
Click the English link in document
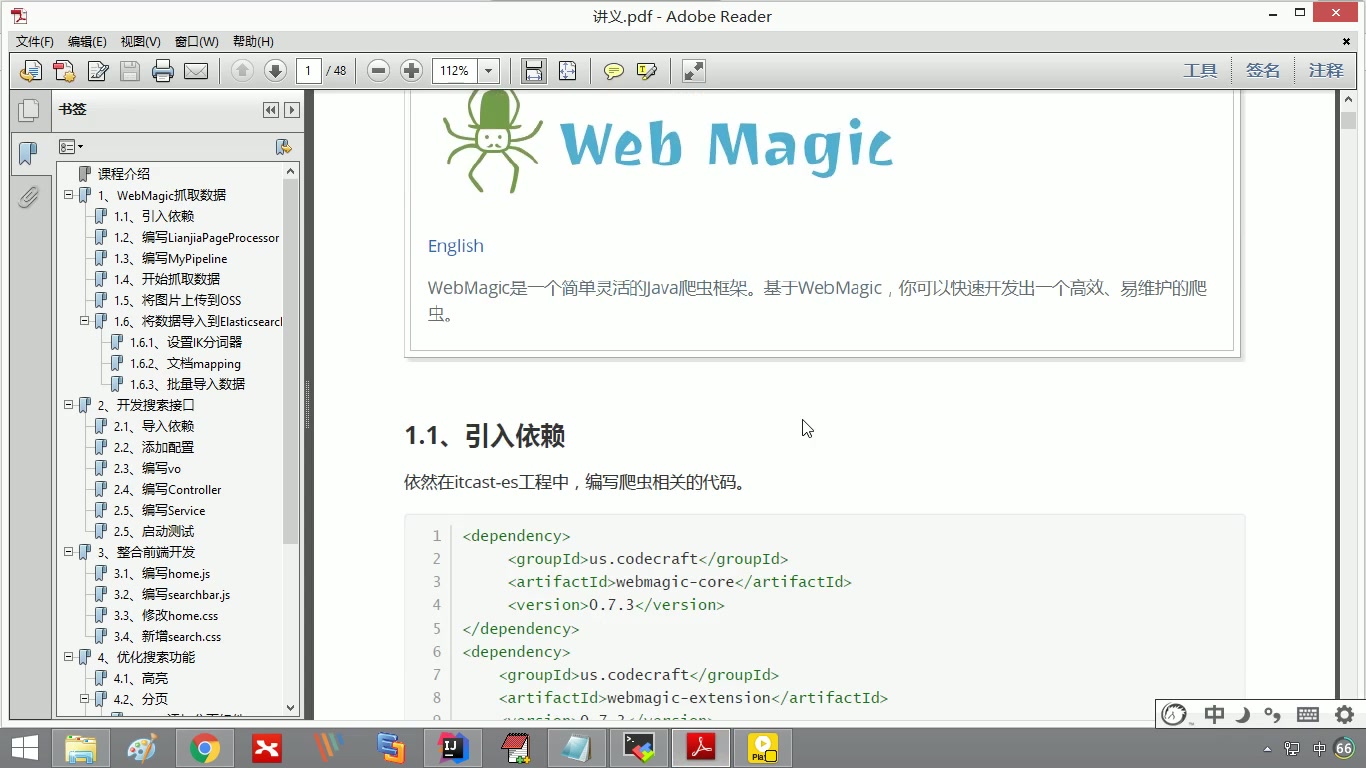tap(455, 246)
